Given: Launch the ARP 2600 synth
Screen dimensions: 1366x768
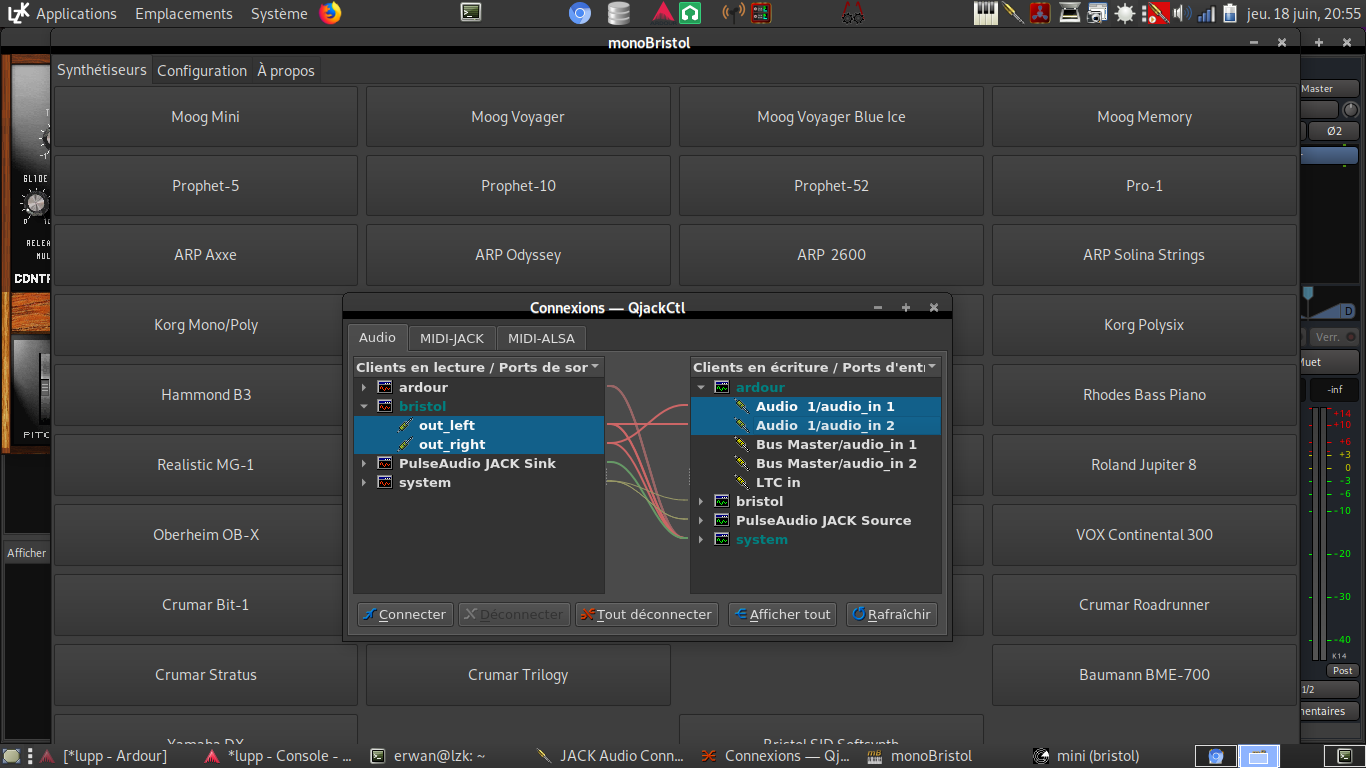Looking at the screenshot, I should (832, 255).
